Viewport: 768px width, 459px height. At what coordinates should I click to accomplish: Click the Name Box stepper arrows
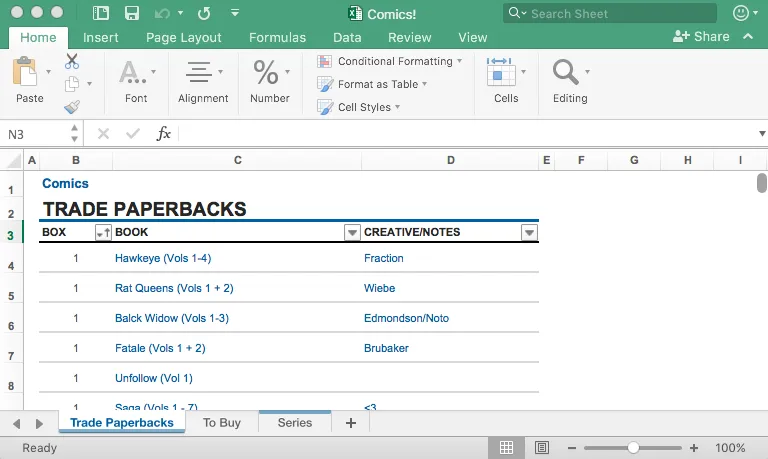pyautogui.click(x=74, y=133)
